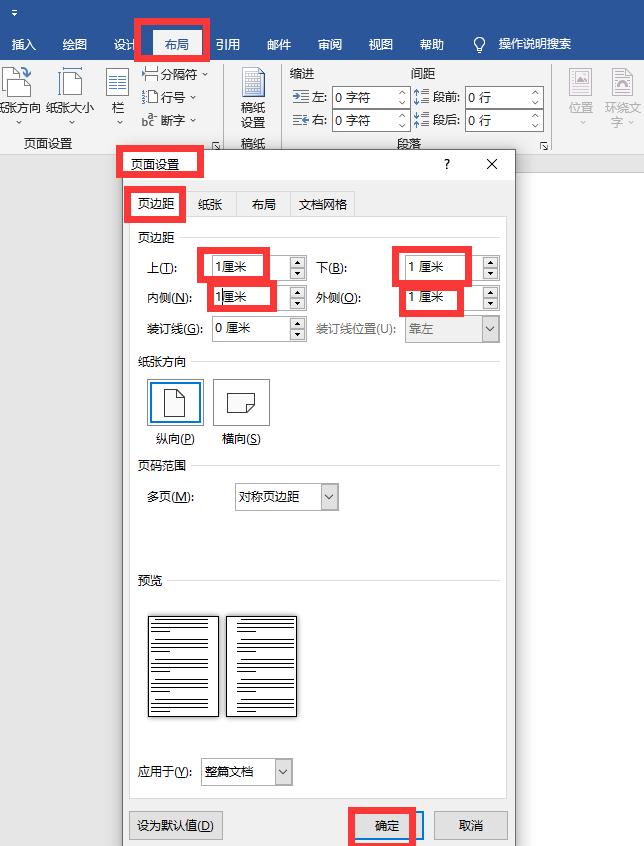Close the 页面设置 dialog
This screenshot has width=644, height=846.
[492, 164]
